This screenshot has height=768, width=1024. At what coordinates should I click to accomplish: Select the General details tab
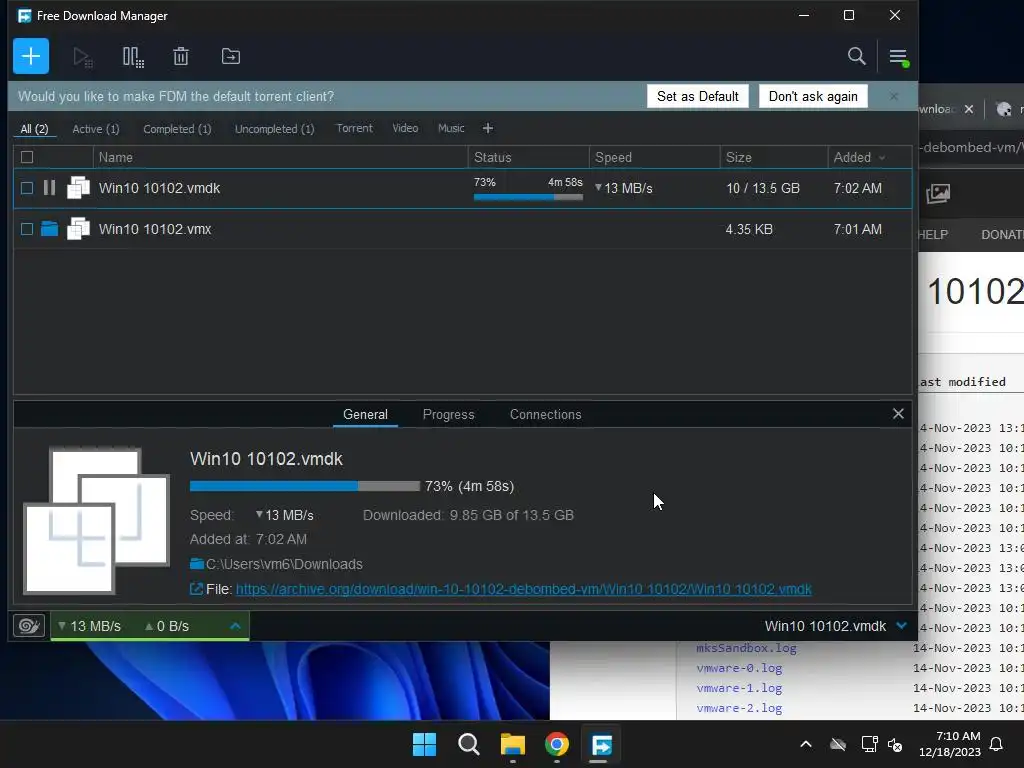[x=365, y=415]
